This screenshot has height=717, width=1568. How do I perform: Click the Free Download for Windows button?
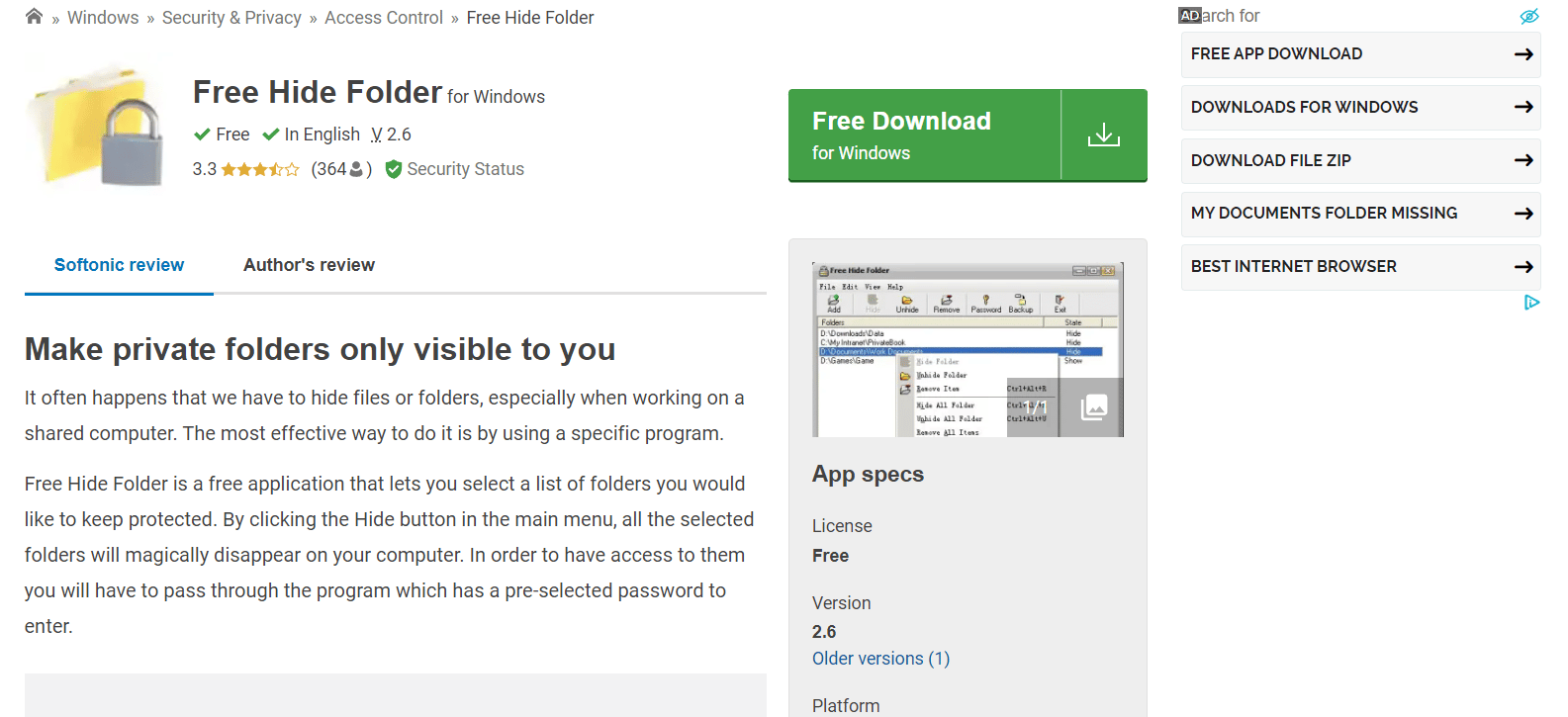(x=968, y=135)
